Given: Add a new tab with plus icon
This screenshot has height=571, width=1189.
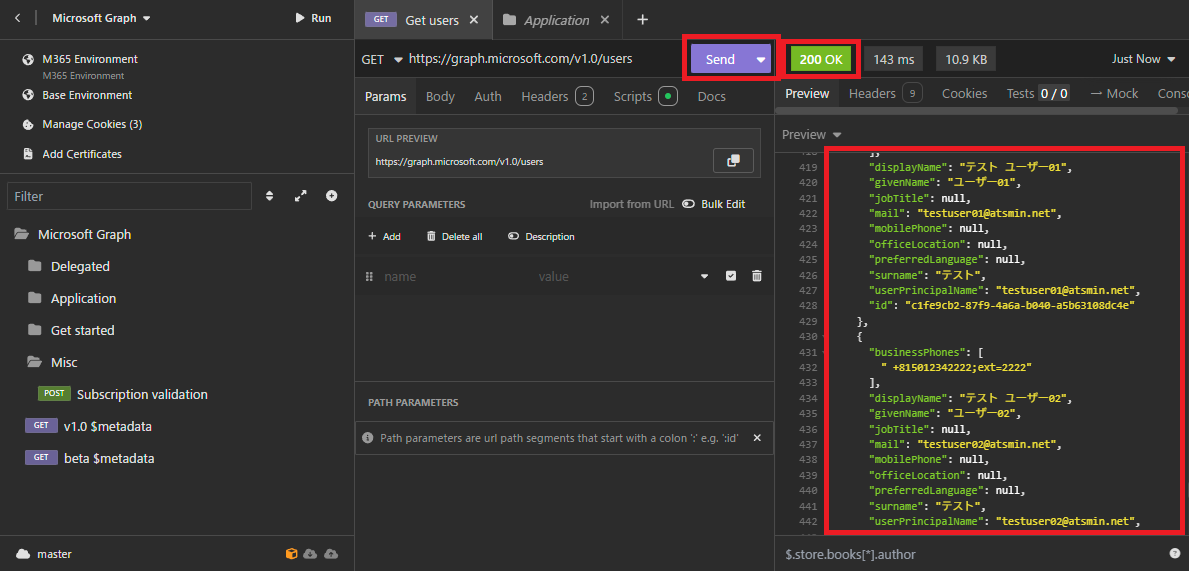Looking at the screenshot, I should point(642,20).
